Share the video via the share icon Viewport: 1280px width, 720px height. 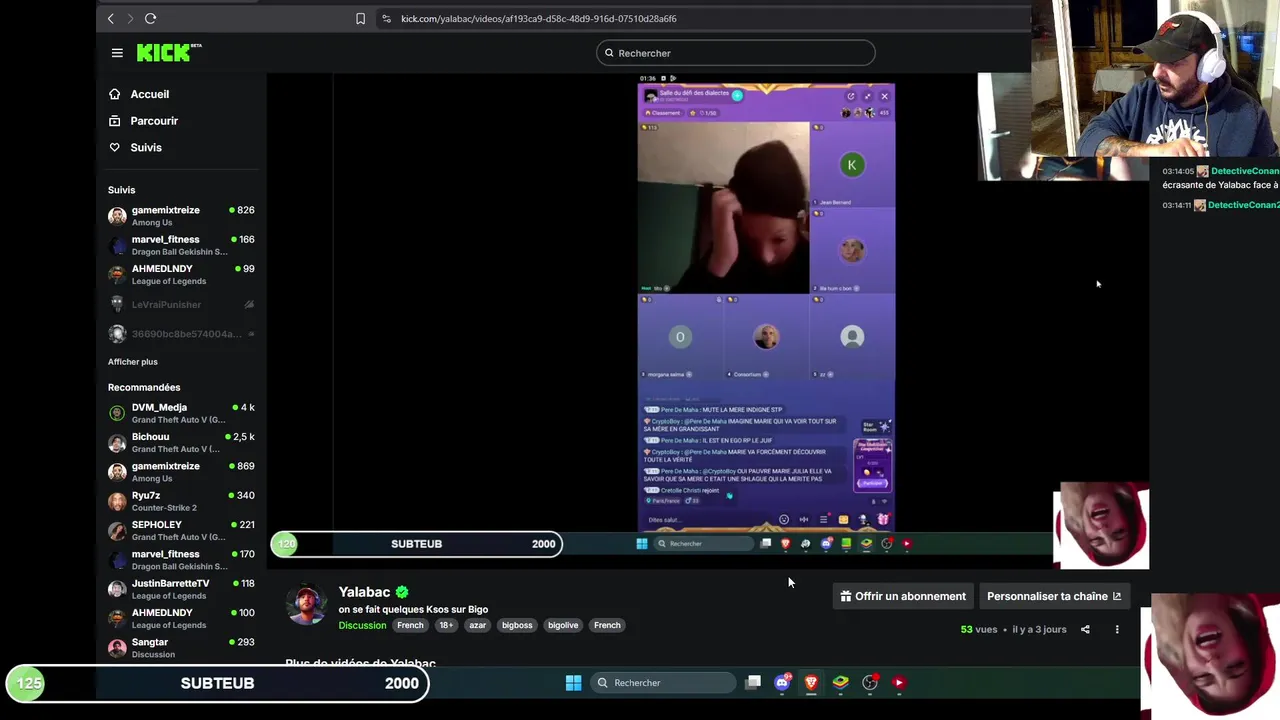1085,630
